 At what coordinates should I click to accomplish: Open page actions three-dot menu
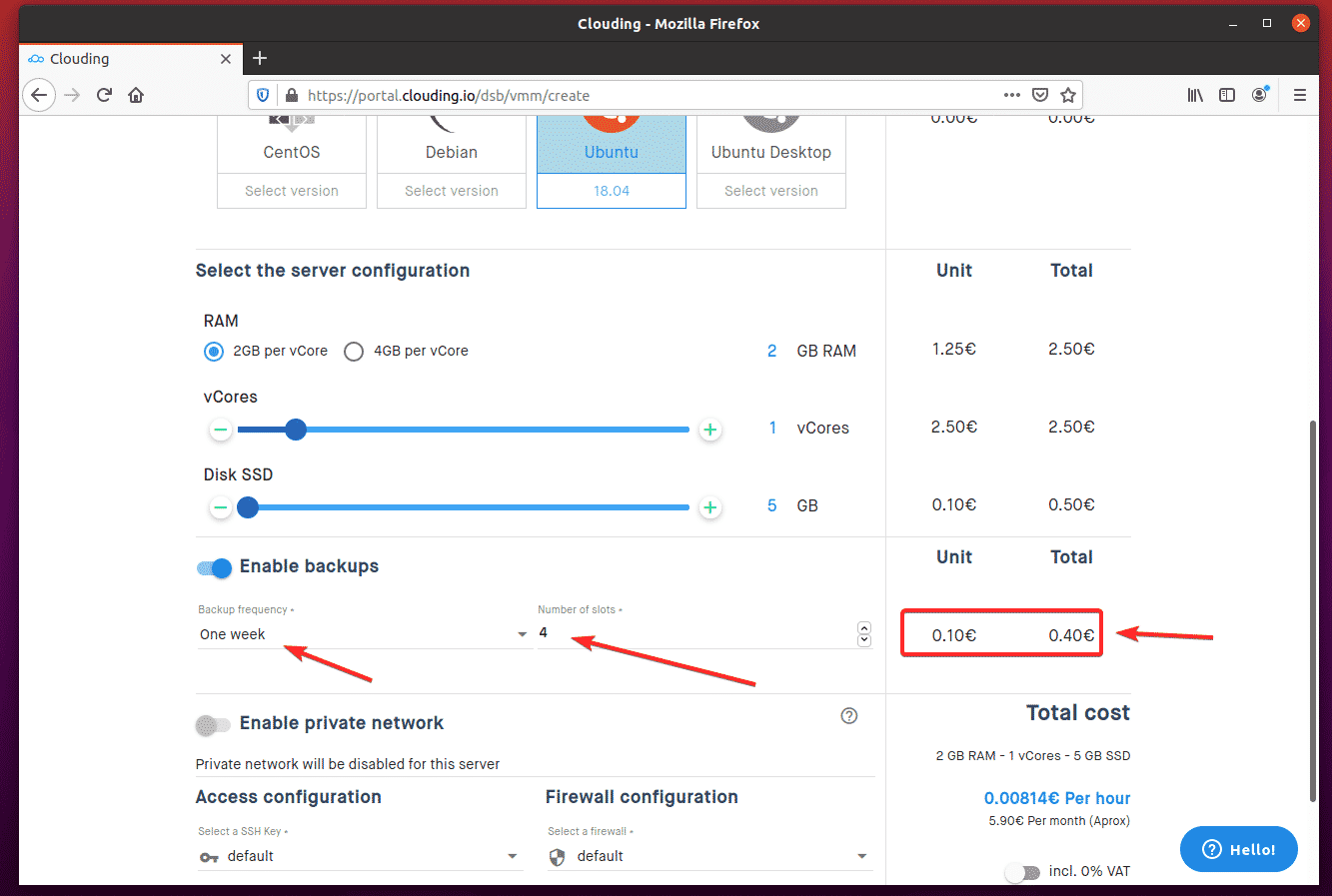pyautogui.click(x=1012, y=95)
